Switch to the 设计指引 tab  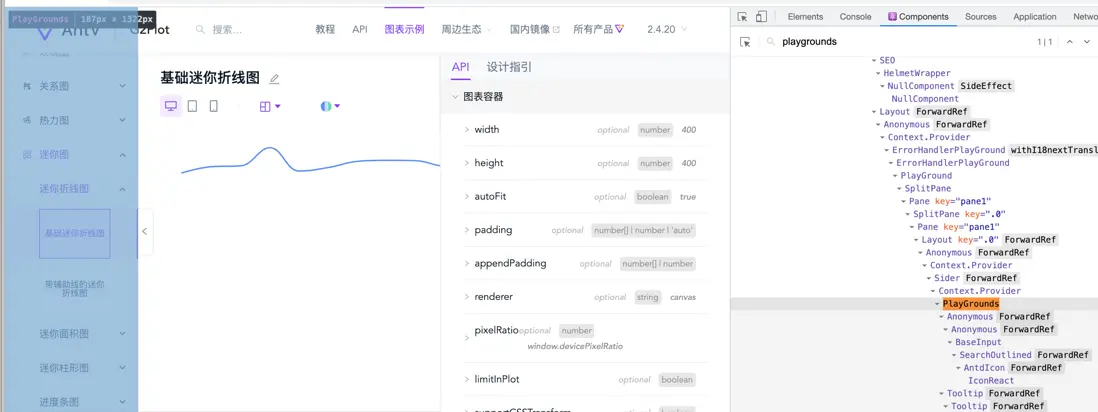tap(509, 67)
